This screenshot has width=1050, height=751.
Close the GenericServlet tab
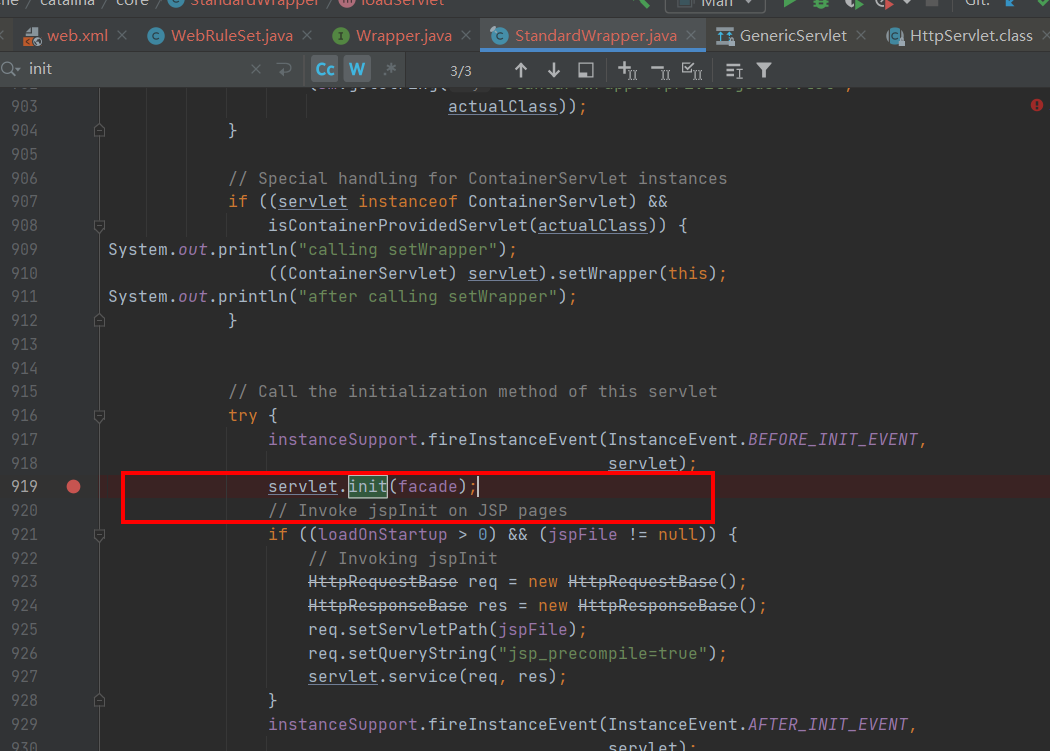click(861, 36)
